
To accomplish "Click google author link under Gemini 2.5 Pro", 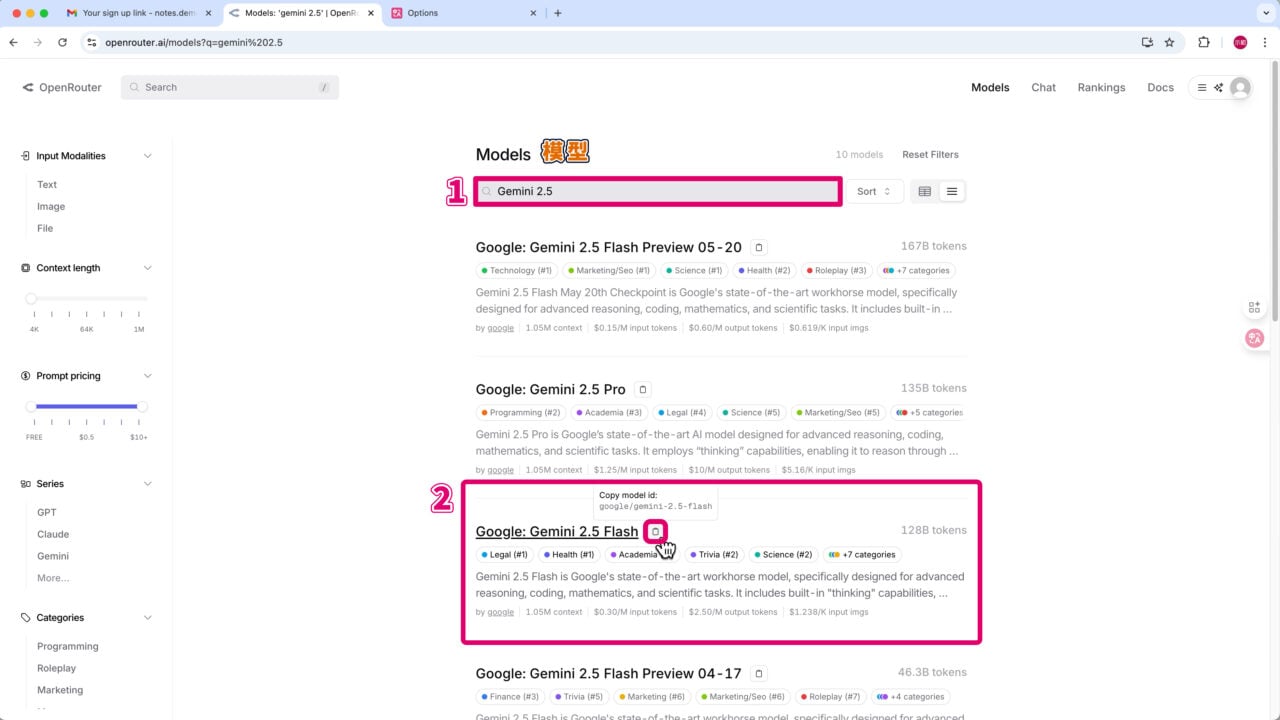I will [500, 470].
